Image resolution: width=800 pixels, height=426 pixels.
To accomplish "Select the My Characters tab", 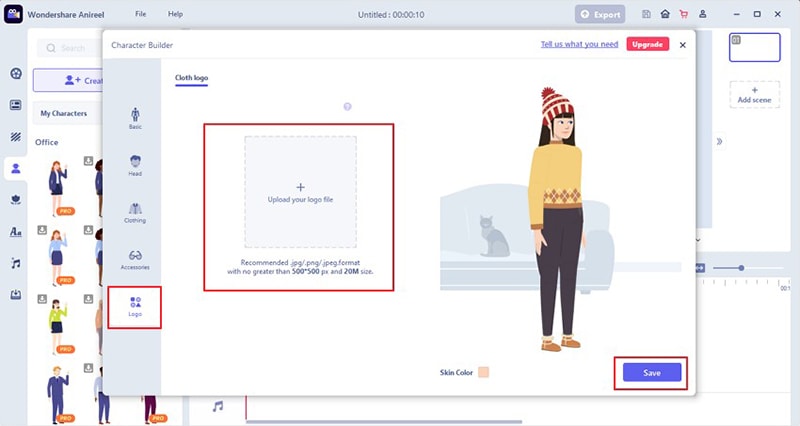I will 64,113.
